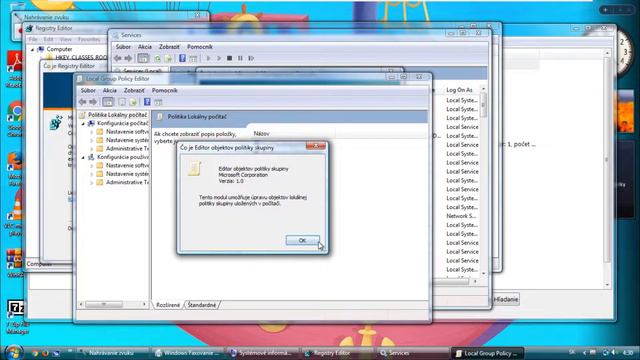
Task: Click Back arrow in Group Policy Editor toolbar
Action: 83,102
